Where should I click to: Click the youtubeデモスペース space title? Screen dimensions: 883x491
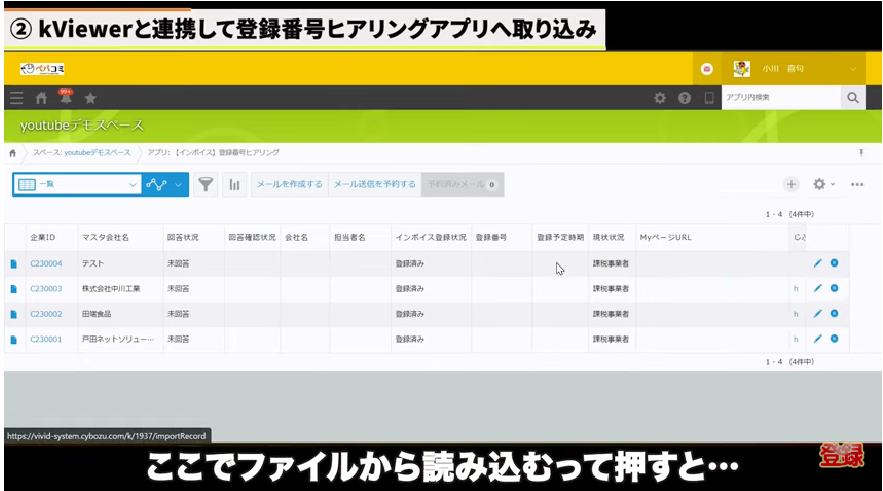click(x=82, y=126)
